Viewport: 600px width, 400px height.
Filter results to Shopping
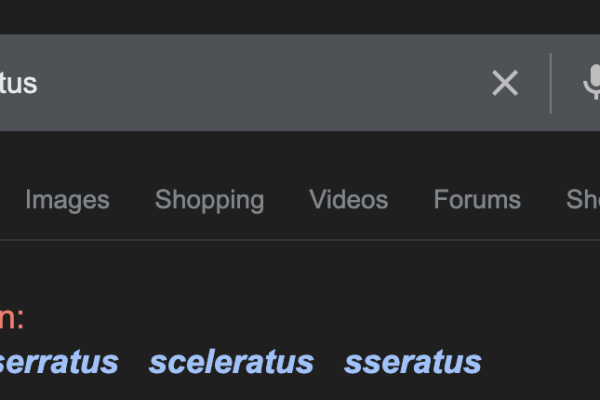(x=209, y=200)
